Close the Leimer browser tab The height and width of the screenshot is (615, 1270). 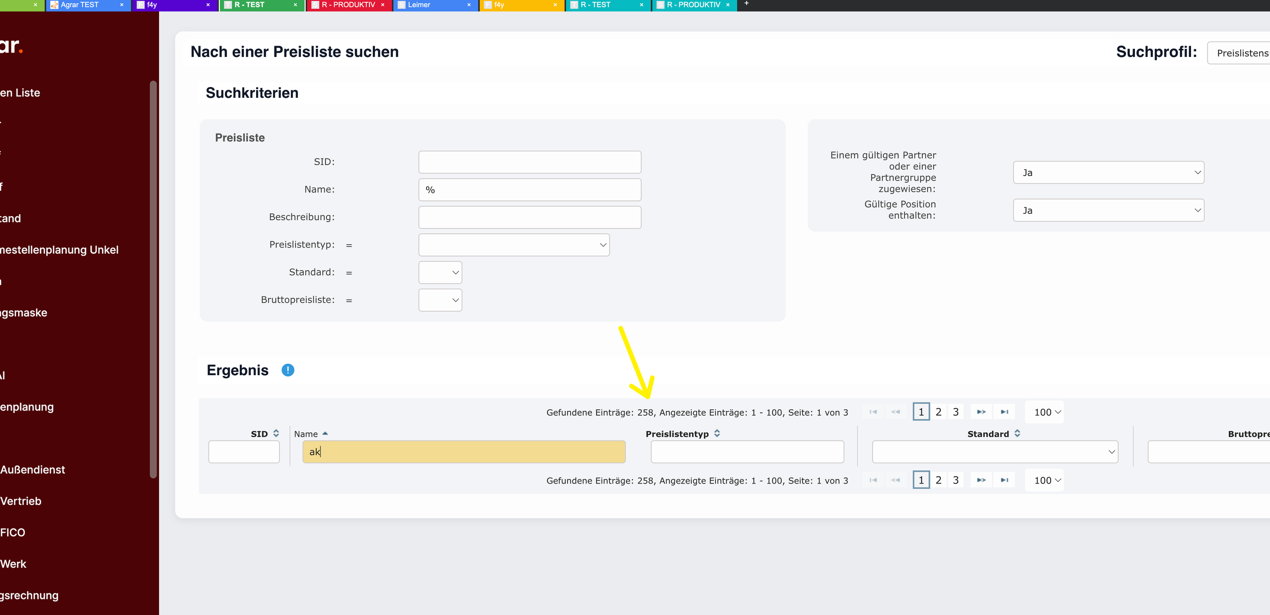469,5
